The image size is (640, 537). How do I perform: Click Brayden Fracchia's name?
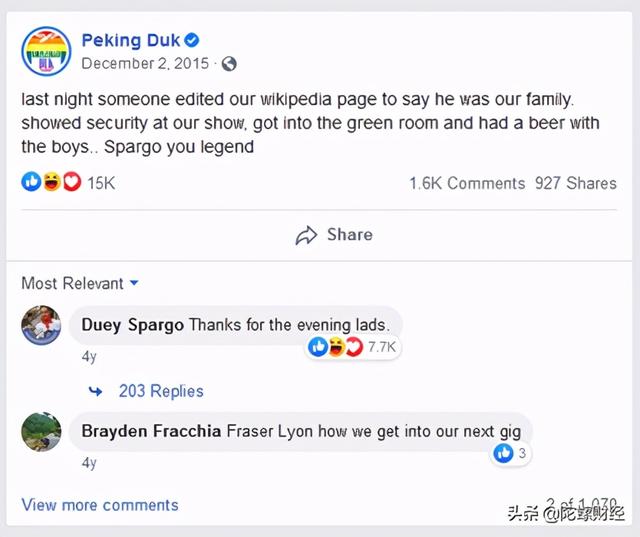tap(151, 432)
